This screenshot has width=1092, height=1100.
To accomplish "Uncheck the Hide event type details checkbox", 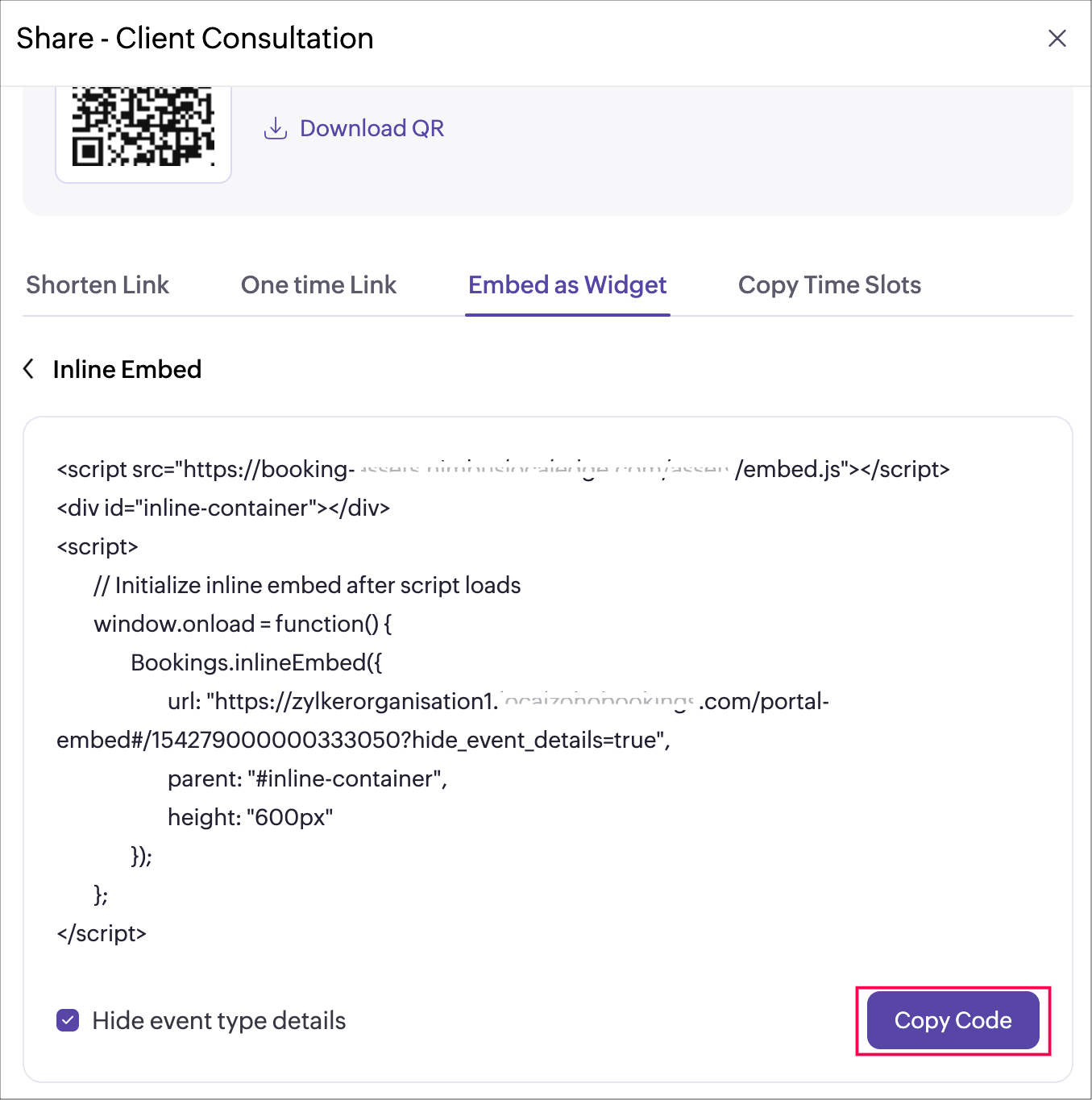I will [x=68, y=1020].
